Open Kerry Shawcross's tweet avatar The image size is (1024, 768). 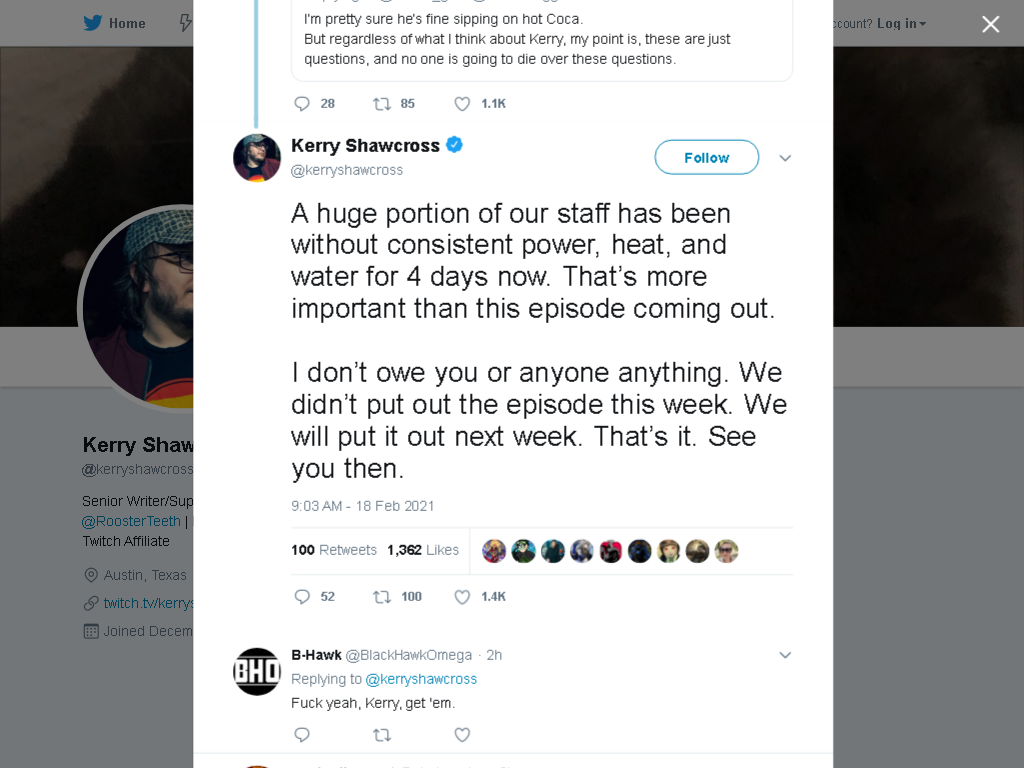coord(257,158)
